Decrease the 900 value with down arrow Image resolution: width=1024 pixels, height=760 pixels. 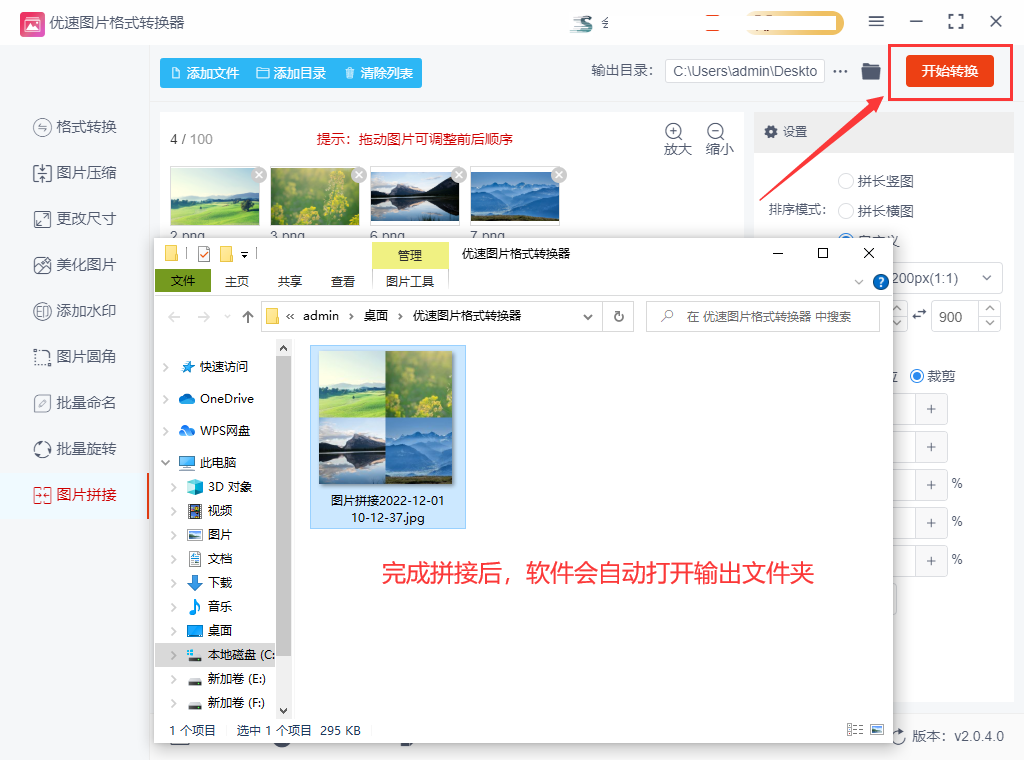click(x=990, y=324)
